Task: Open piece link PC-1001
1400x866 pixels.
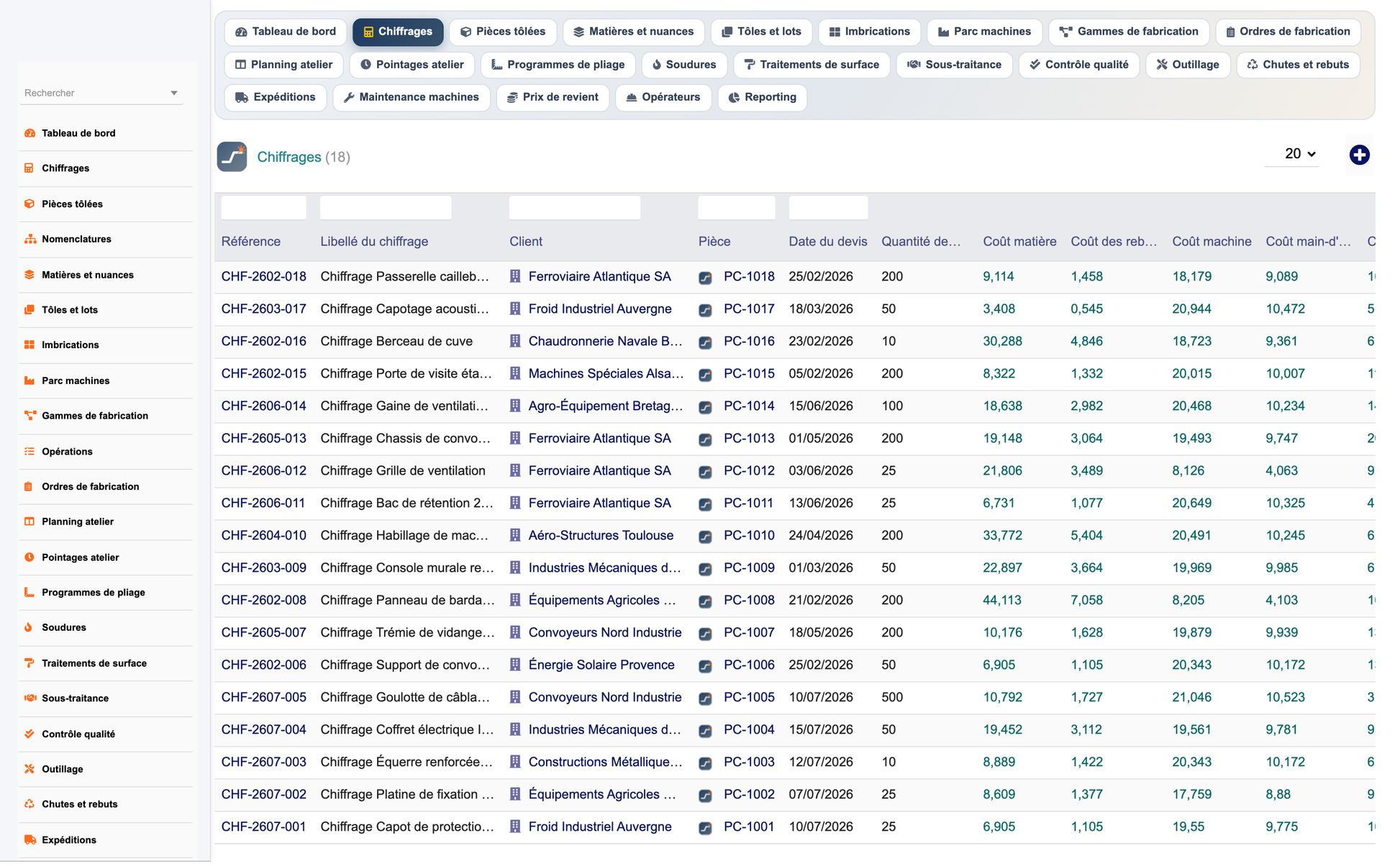Action: tap(748, 827)
